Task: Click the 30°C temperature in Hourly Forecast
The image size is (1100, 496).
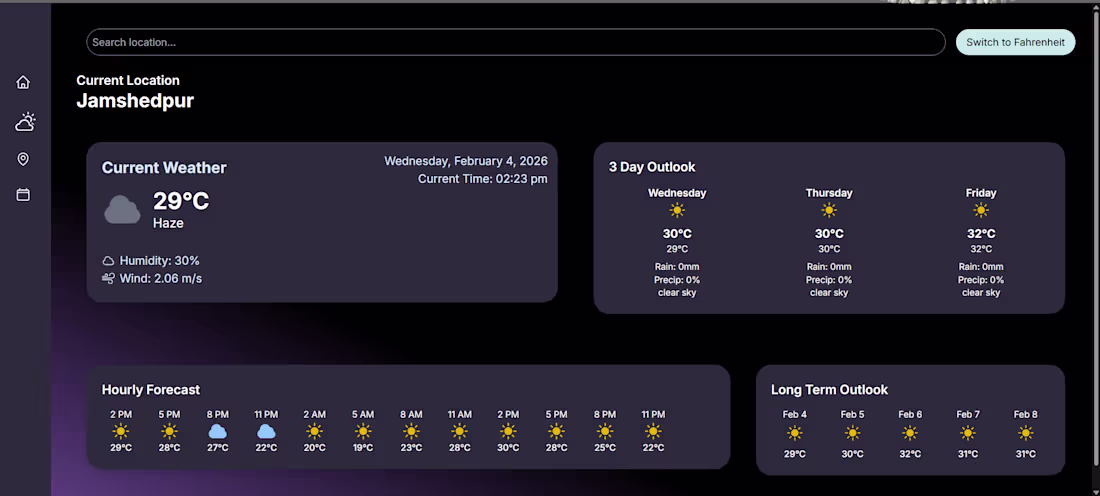Action: (508, 448)
